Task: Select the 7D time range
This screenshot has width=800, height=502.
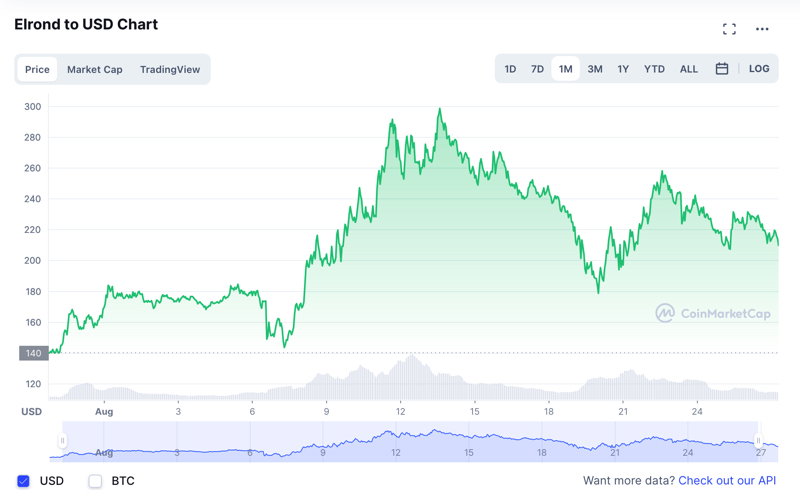Action: click(x=537, y=69)
